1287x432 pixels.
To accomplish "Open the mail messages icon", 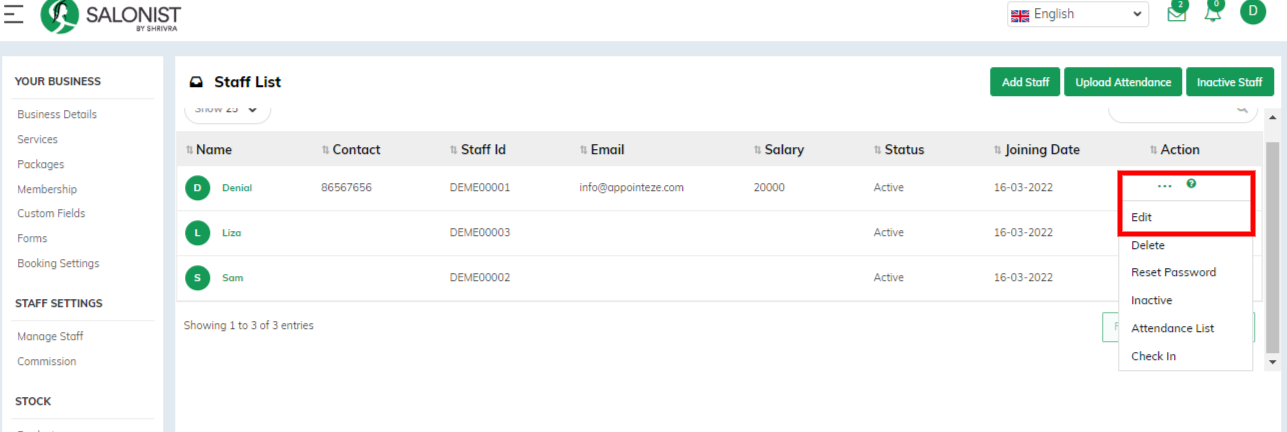I will click(1177, 14).
